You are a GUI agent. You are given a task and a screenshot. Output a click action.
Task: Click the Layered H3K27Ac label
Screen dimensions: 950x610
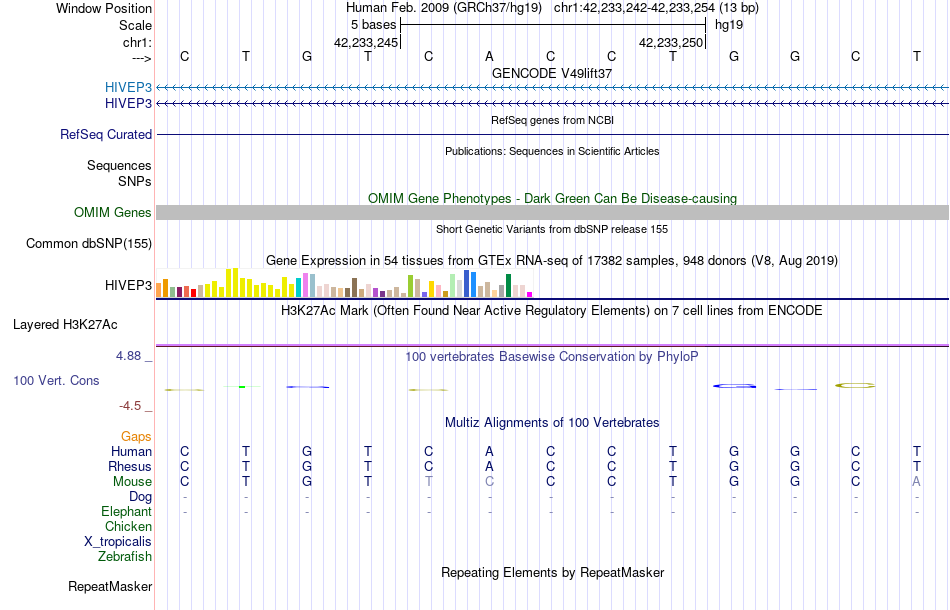[x=65, y=325]
